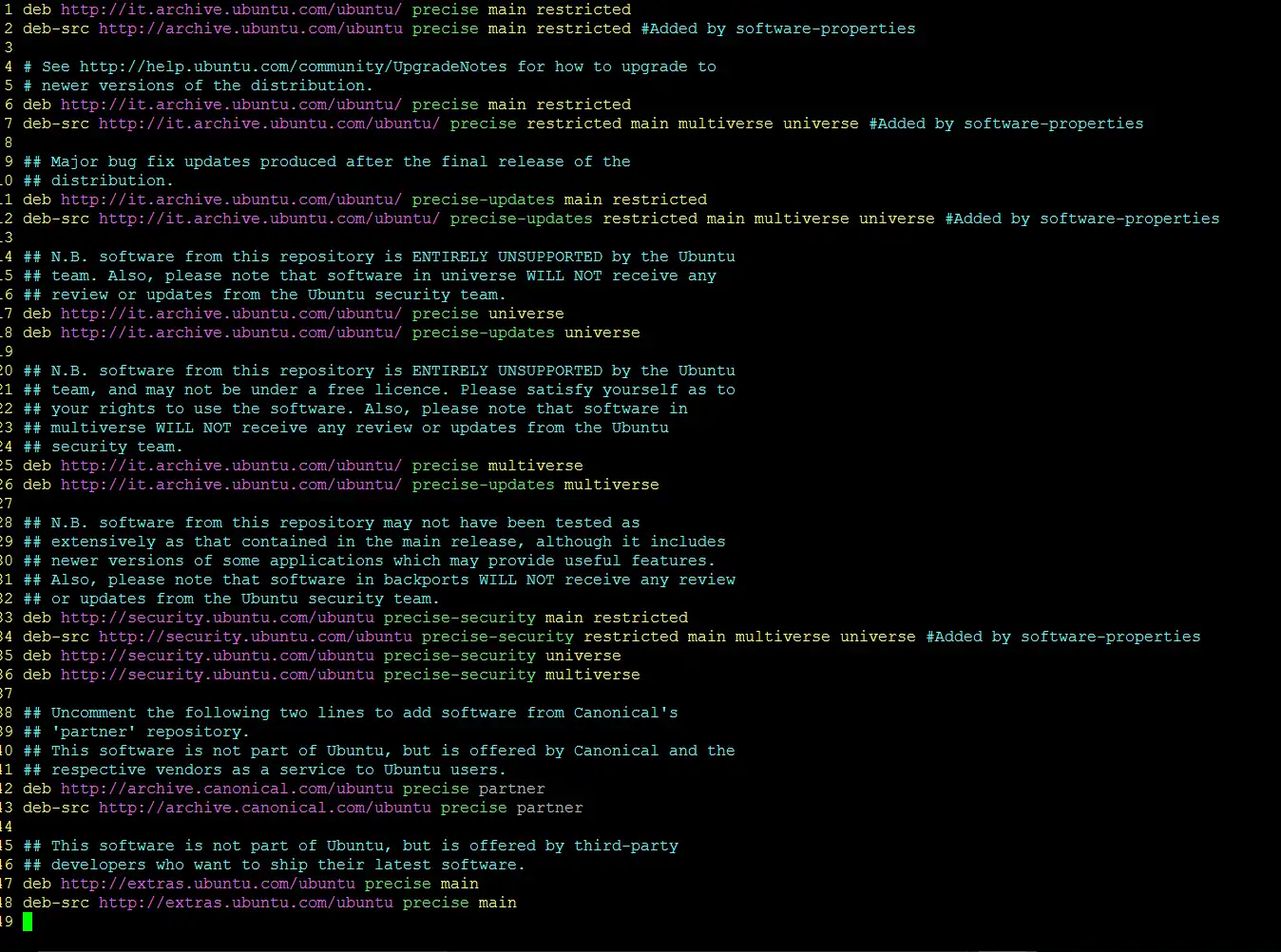The width and height of the screenshot is (1281, 952).
Task: Click "#Added by software-properties" on the precise-security deb-src line
Action: tap(1063, 637)
